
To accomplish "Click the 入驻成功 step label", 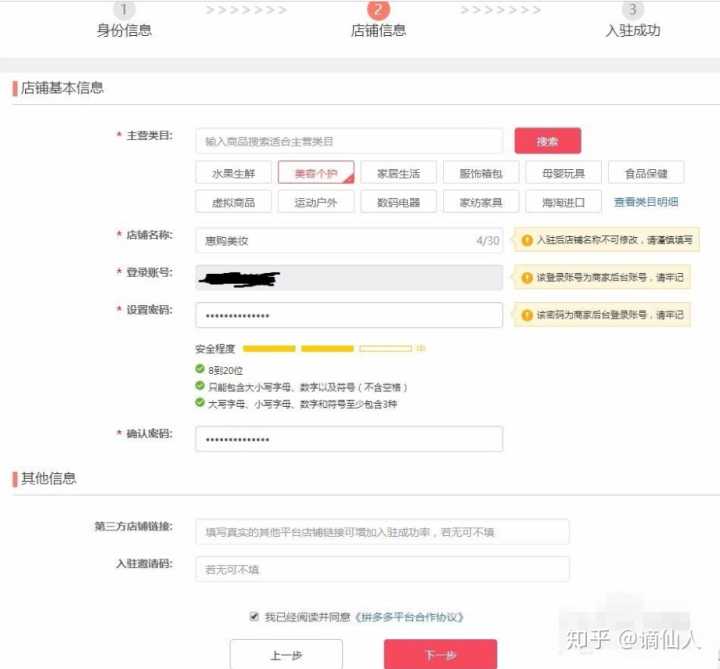I will (x=633, y=30).
